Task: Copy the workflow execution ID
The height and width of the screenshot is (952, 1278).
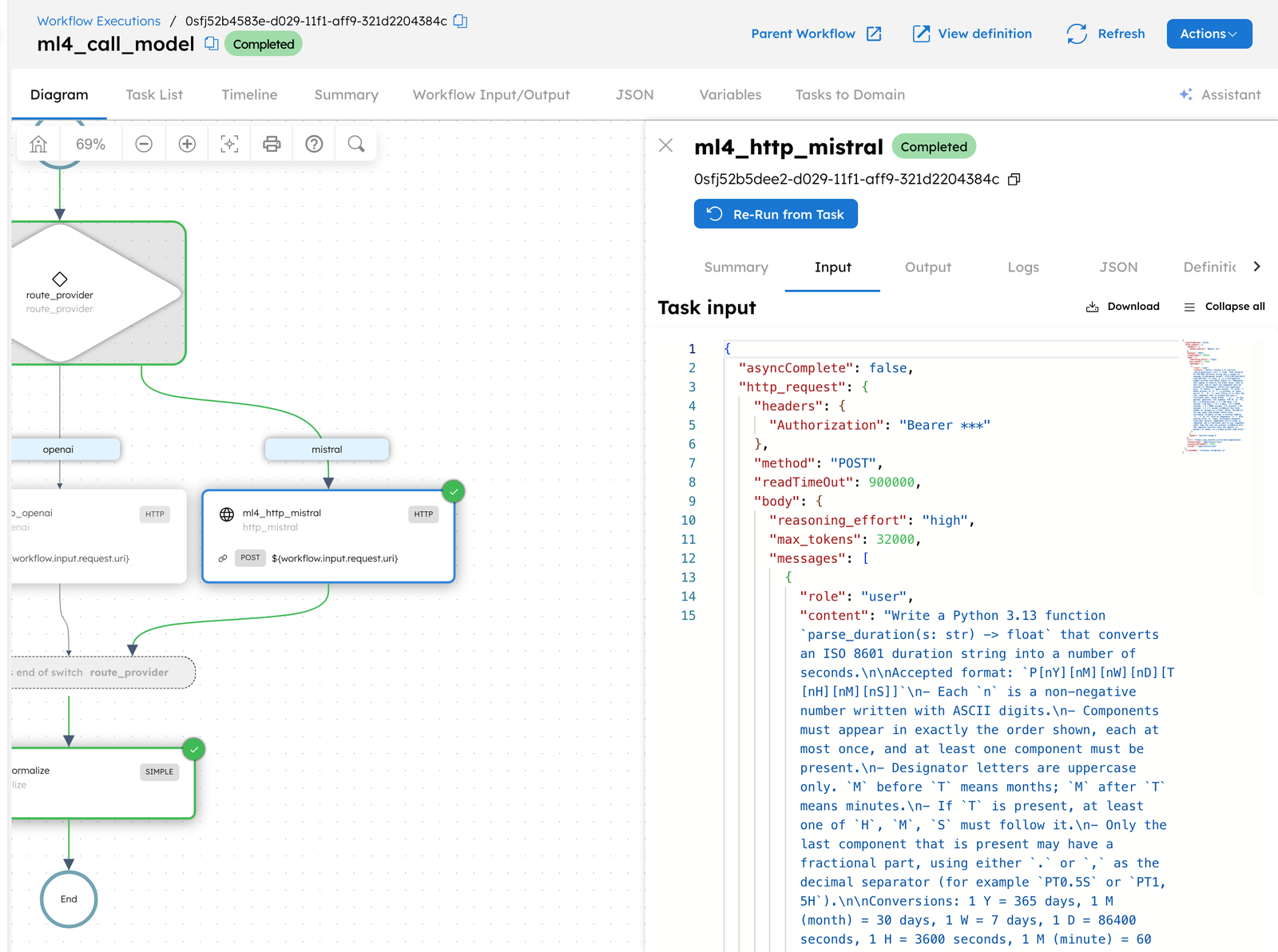Action: pos(460,21)
